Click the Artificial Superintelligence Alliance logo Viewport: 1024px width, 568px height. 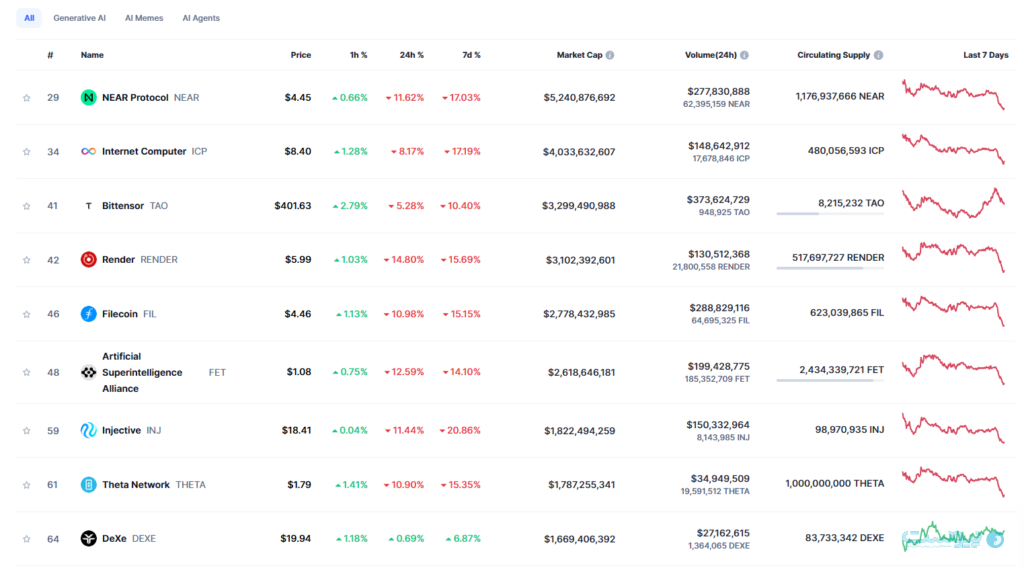pyautogui.click(x=88, y=372)
